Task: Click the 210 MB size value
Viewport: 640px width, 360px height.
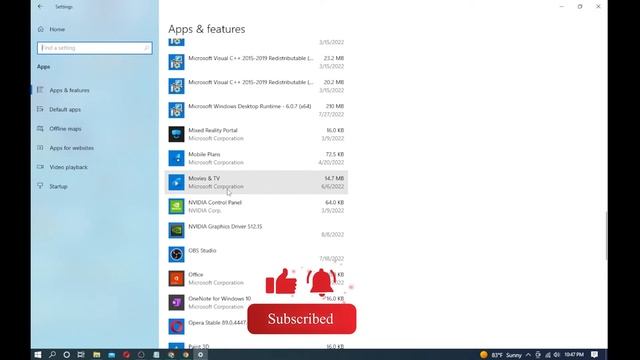Action: (x=335, y=107)
